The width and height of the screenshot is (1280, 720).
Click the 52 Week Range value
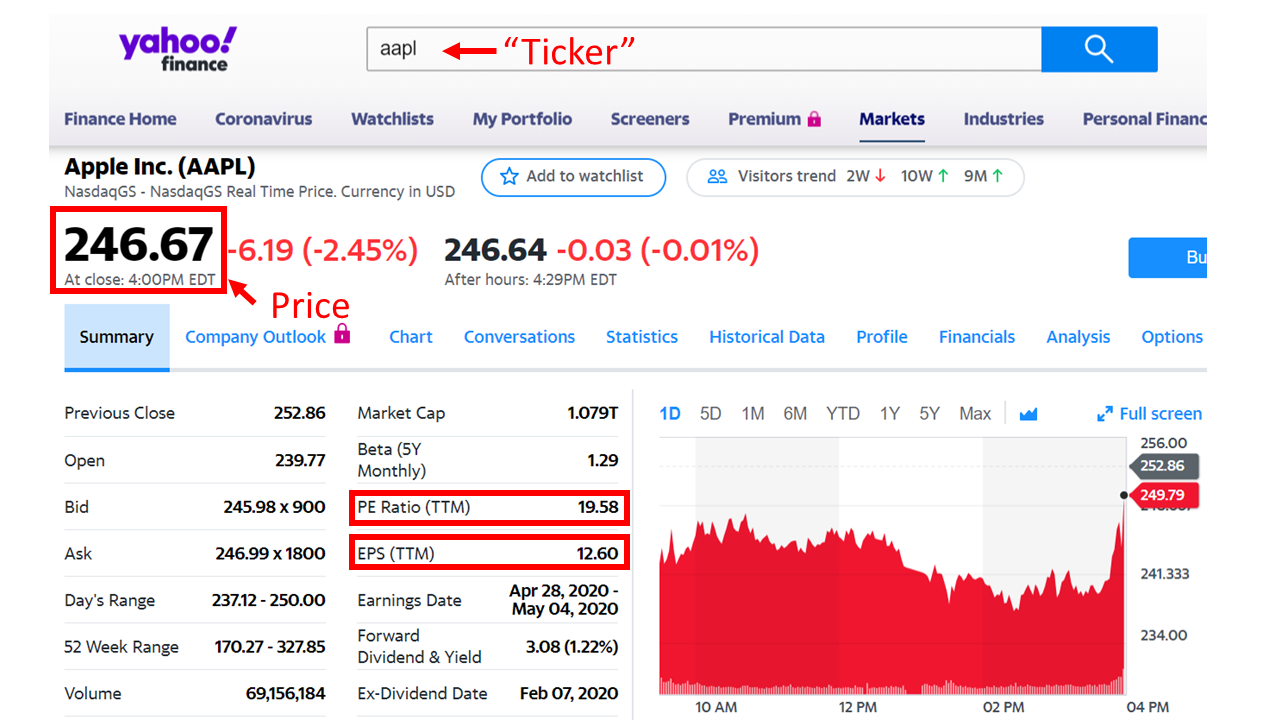[270, 647]
